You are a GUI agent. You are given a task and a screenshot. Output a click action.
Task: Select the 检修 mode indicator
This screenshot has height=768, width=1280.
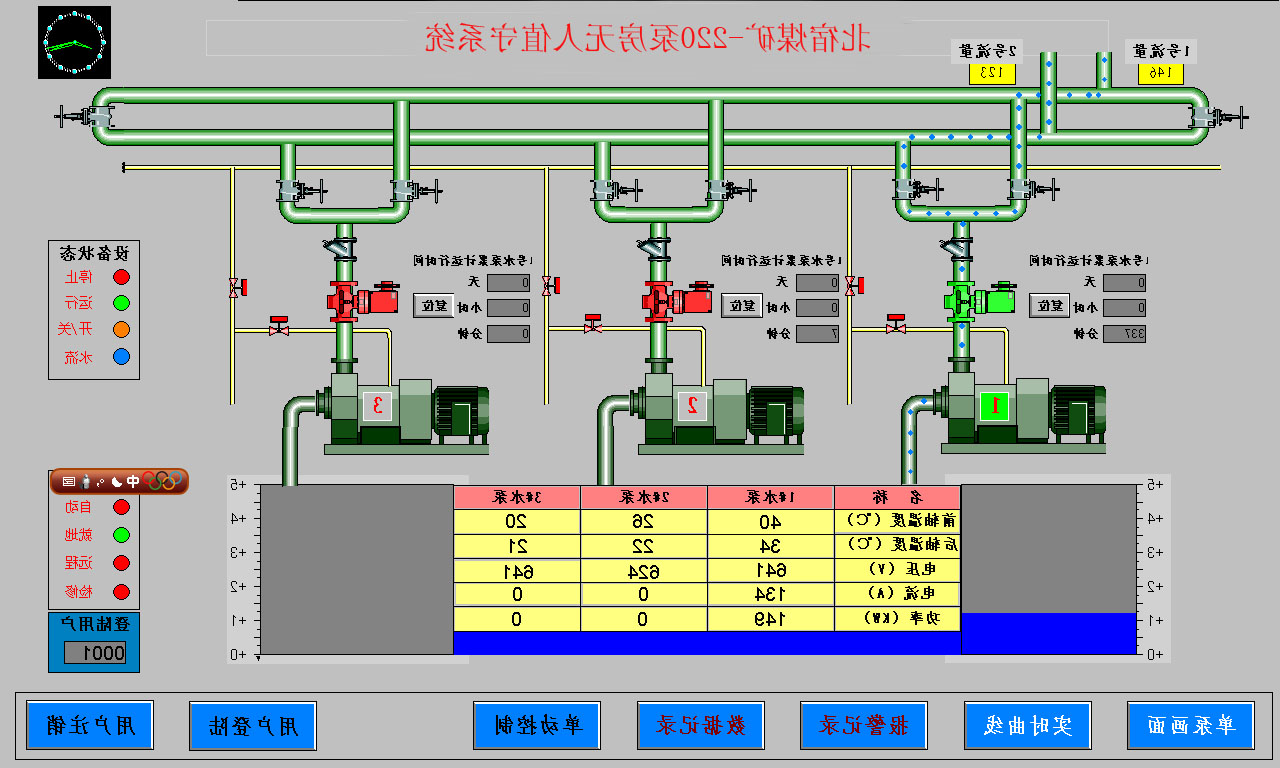tap(122, 591)
